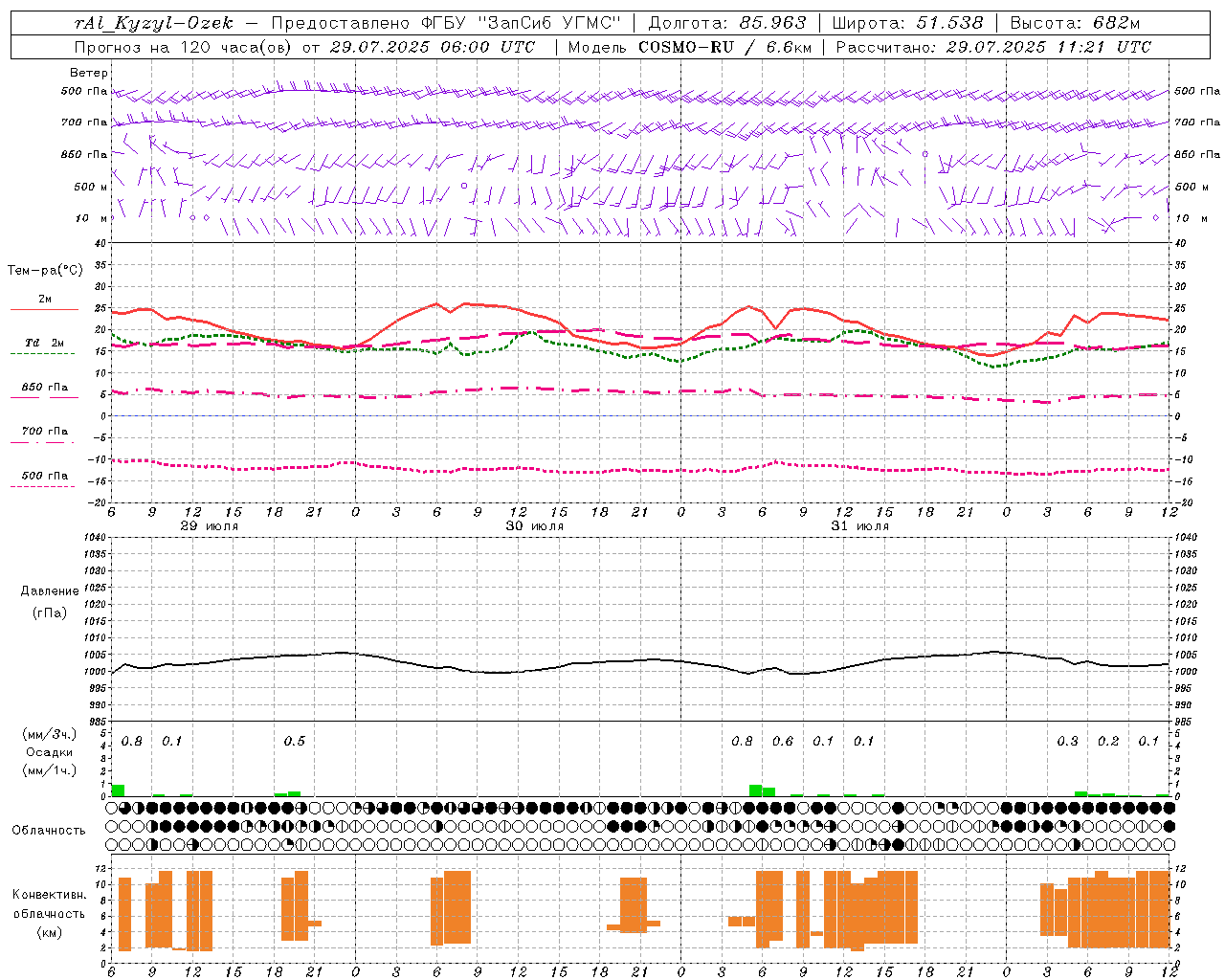Click the (мм/1ч.) precipitation unit label
The image size is (1225, 980).
(x=50, y=769)
